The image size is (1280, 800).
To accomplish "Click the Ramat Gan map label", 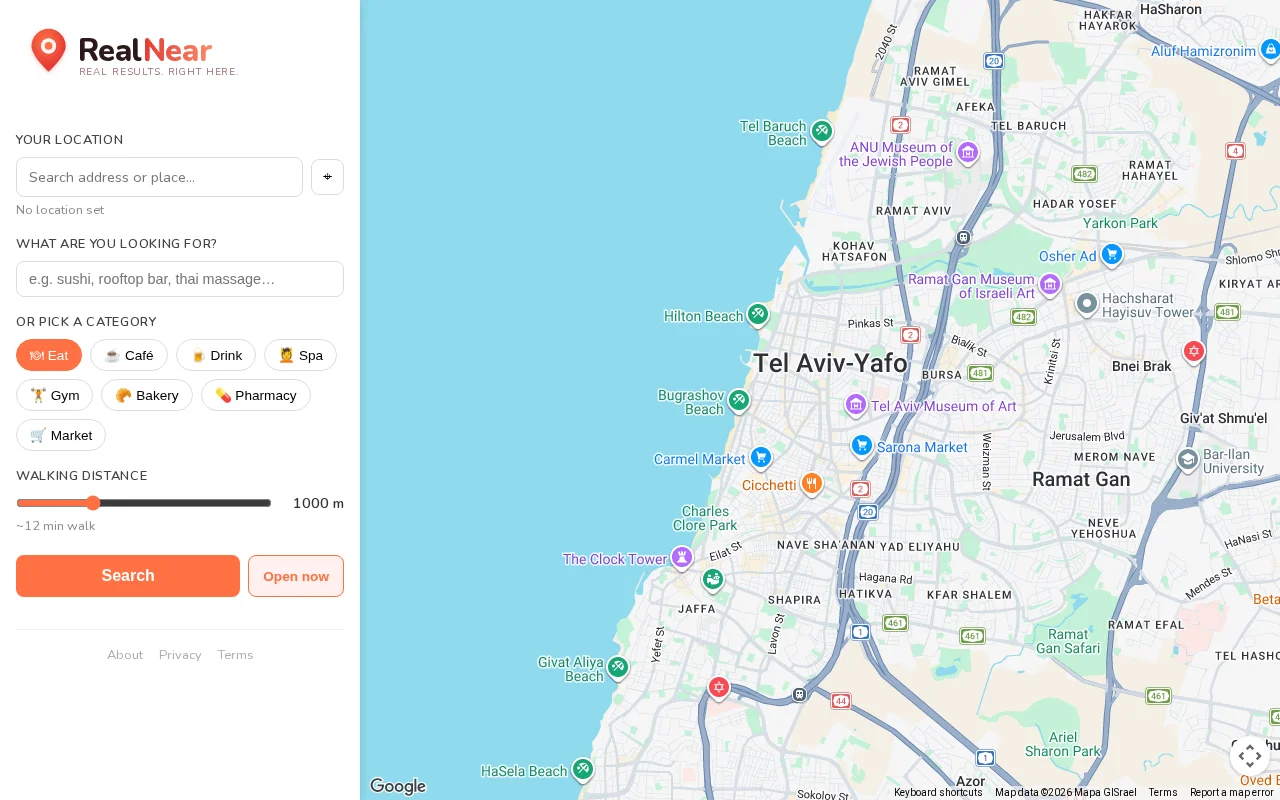I will (x=1081, y=479).
